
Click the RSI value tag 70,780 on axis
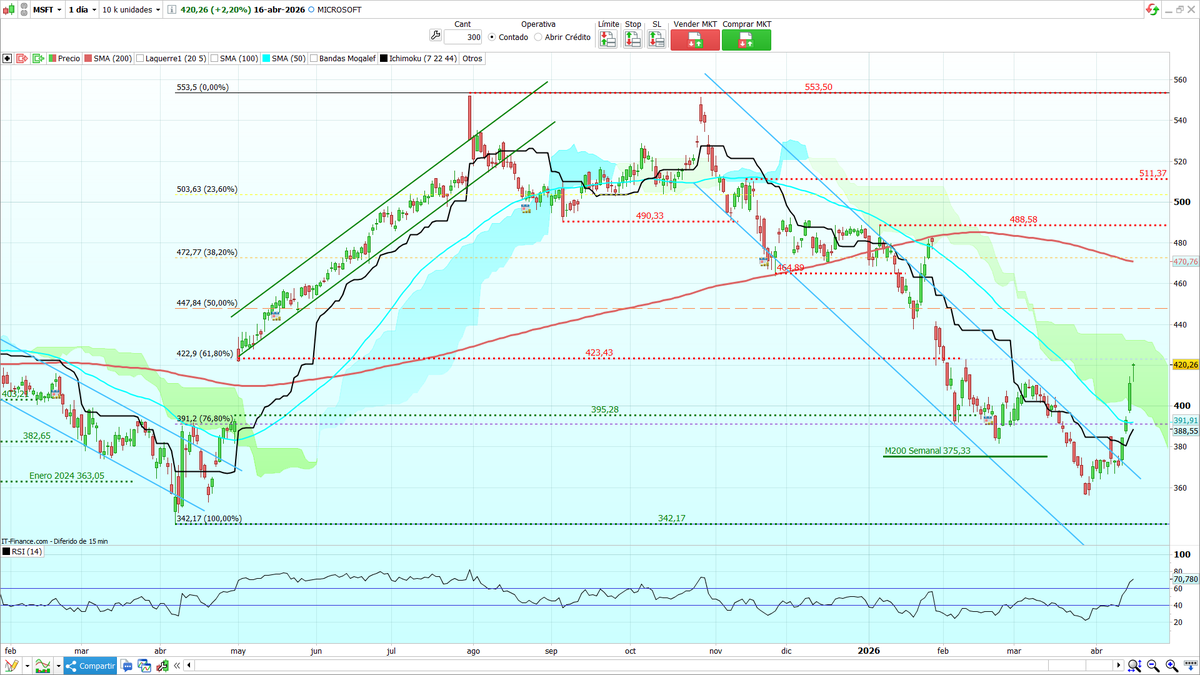coord(1183,579)
